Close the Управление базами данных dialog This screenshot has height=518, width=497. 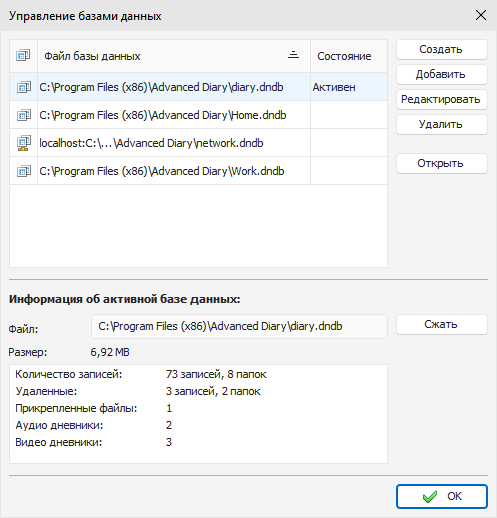(481, 15)
